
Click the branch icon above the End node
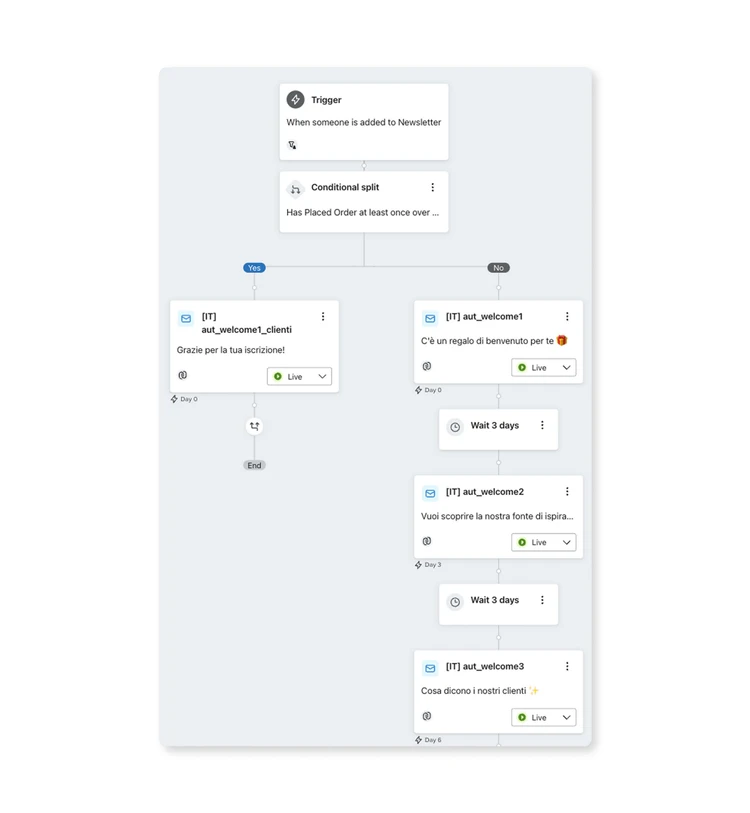point(254,426)
